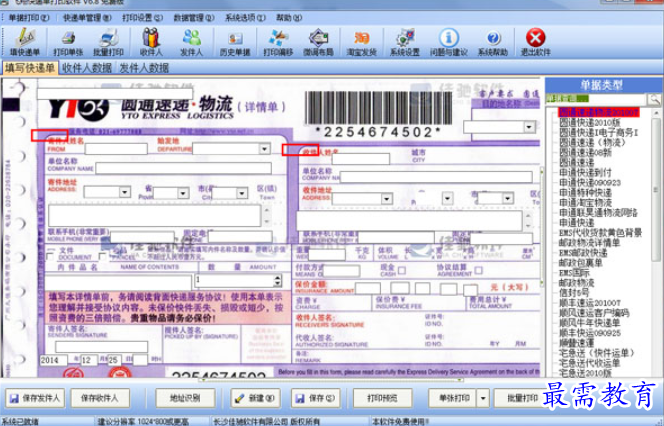The height and width of the screenshot is (426, 664).
Task: Open the 目的地名称 destination dropdown
Action: click(529, 127)
